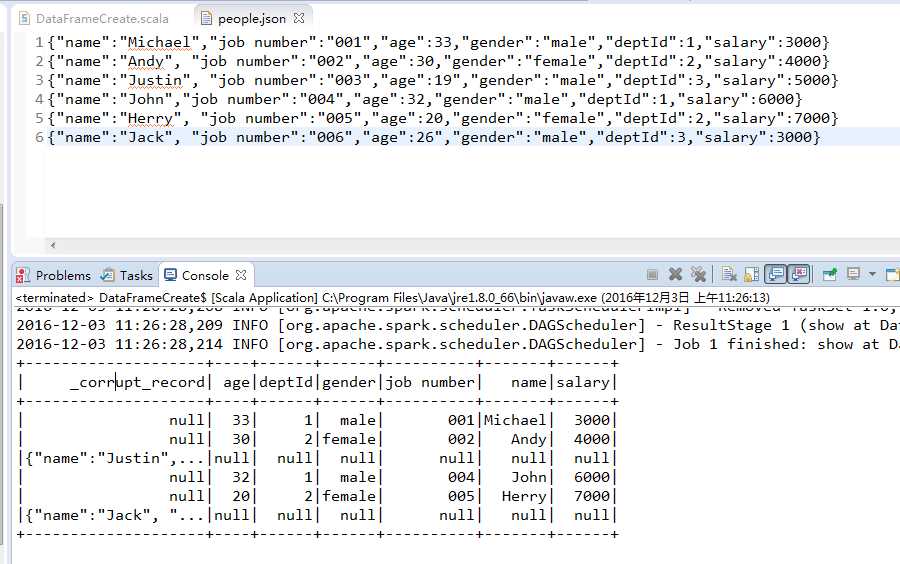The image size is (900, 564).
Task: Click the corrupt record {"name":"Justin",... cell
Action: (115, 458)
